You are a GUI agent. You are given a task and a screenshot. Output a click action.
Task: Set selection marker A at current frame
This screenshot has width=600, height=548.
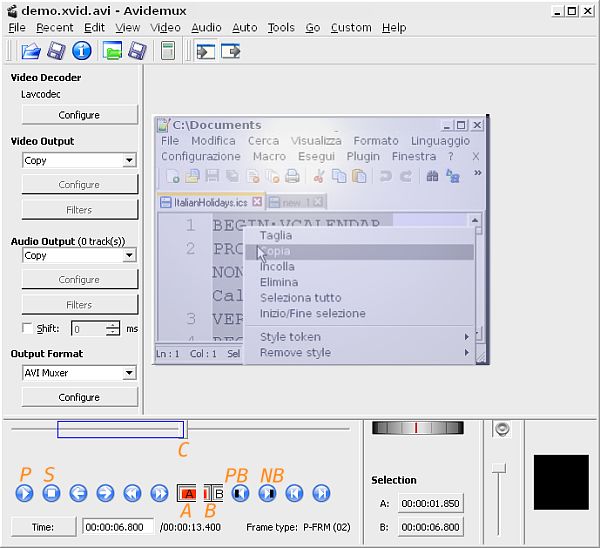tap(187, 493)
